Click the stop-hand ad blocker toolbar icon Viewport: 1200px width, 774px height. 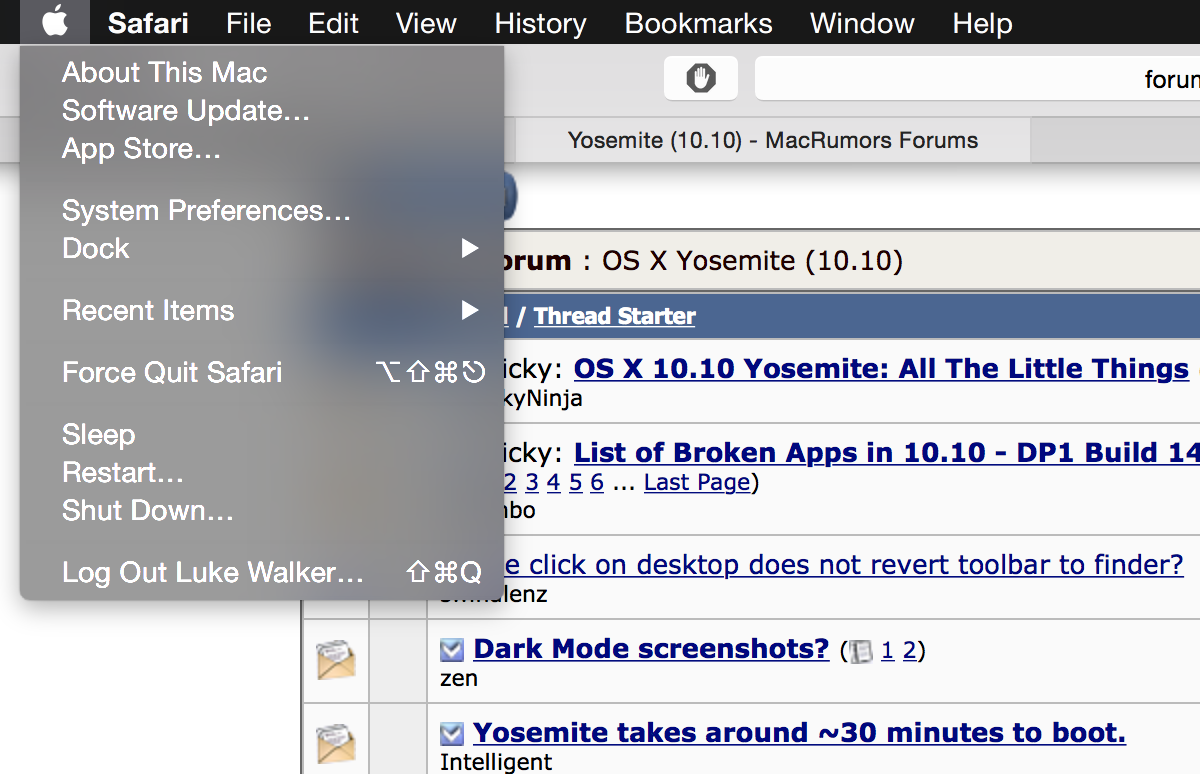pyautogui.click(x=701, y=78)
